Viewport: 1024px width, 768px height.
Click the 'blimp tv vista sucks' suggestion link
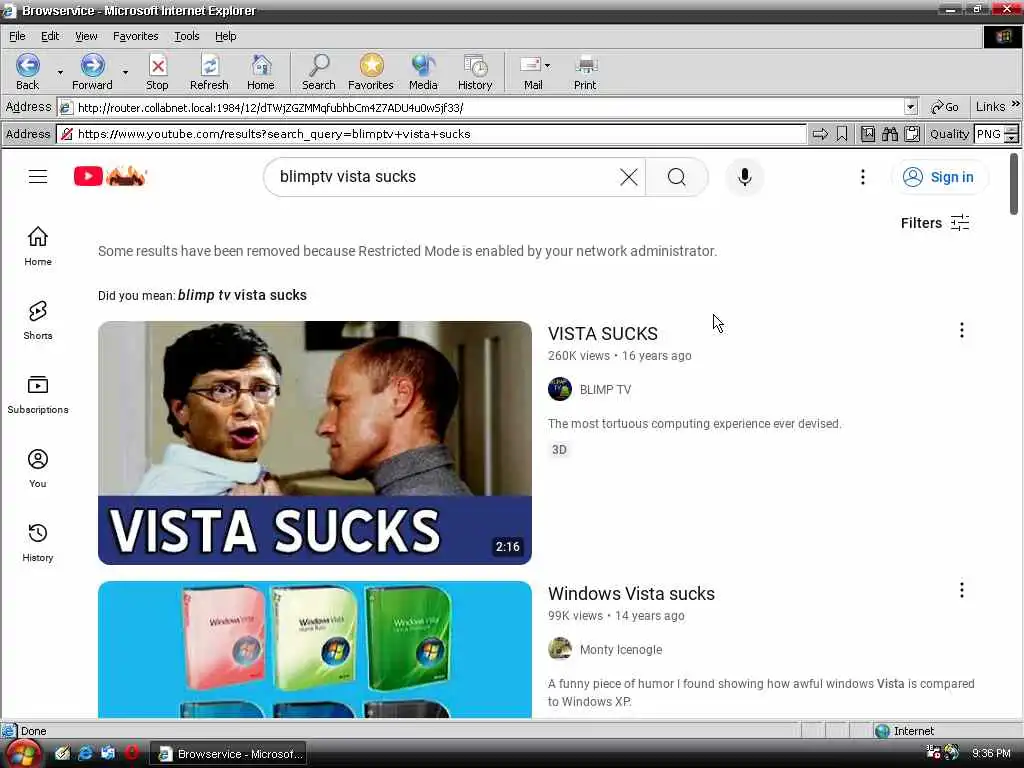pos(242,295)
